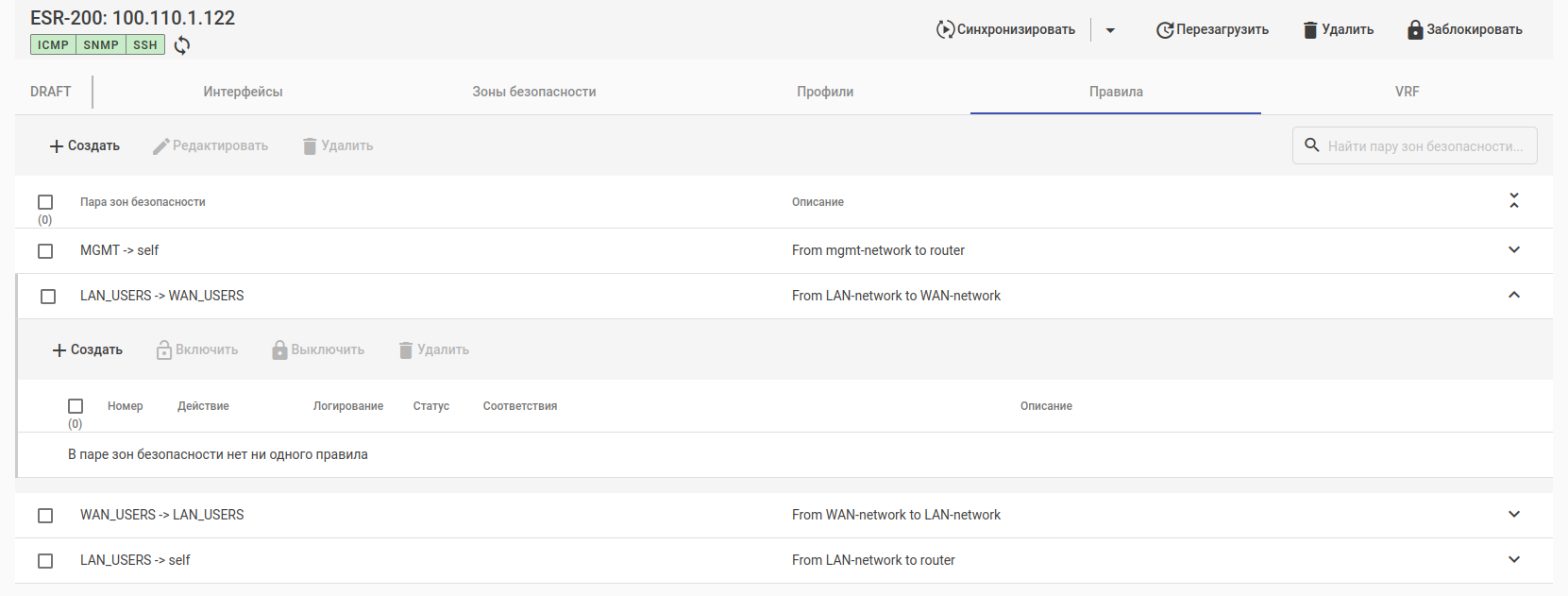The height and width of the screenshot is (596, 1568).
Task: Click the pencil Редактировать icon
Action: coord(161,146)
